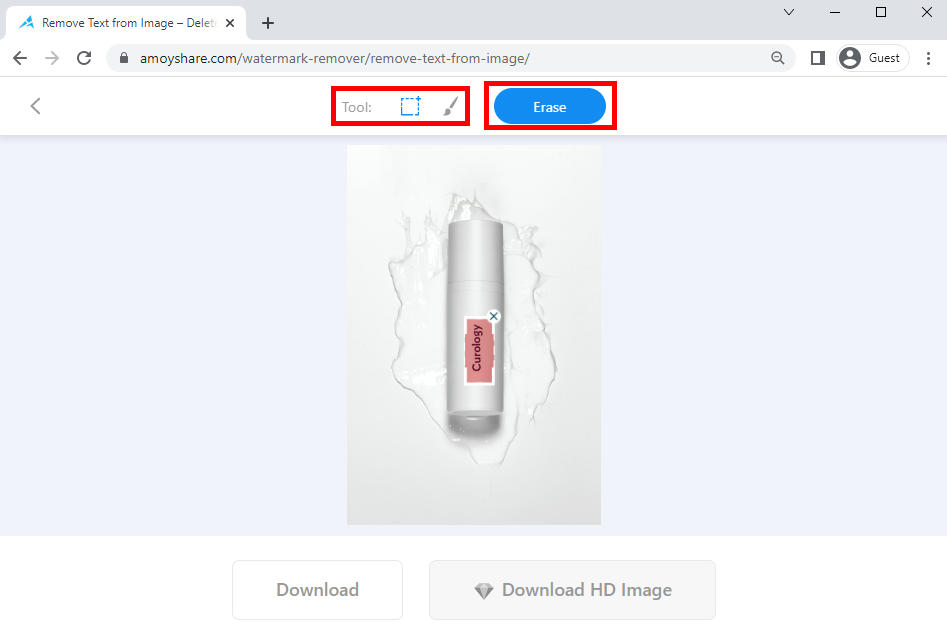The height and width of the screenshot is (639, 947).
Task: Click the selected Curology label area
Action: (480, 350)
